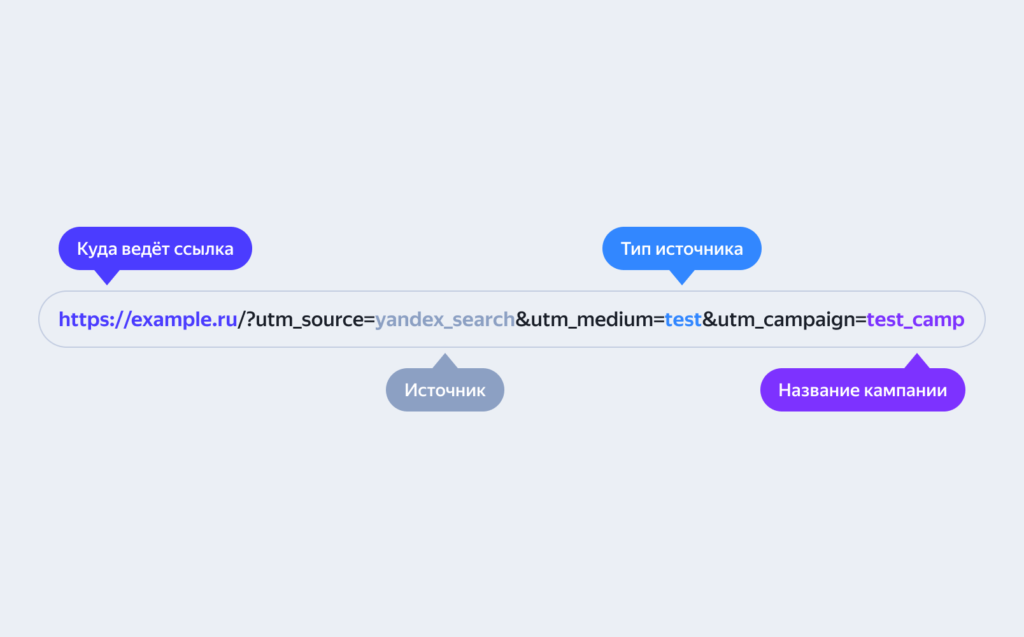The image size is (1024, 637).
Task: Click the pointer arrow above "Источник" bubble
Action: [445, 361]
